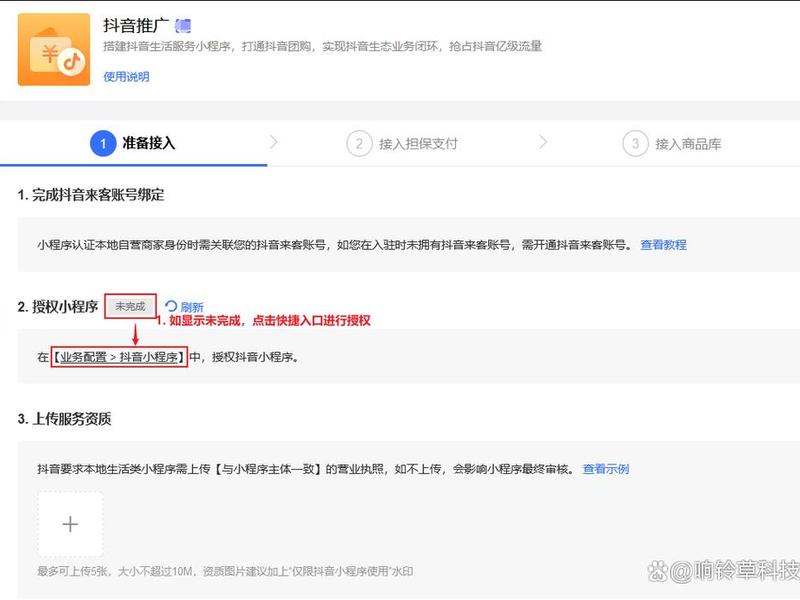Click upload hint text 最多可上传5张
This screenshot has height=600, width=800.
coord(72,570)
